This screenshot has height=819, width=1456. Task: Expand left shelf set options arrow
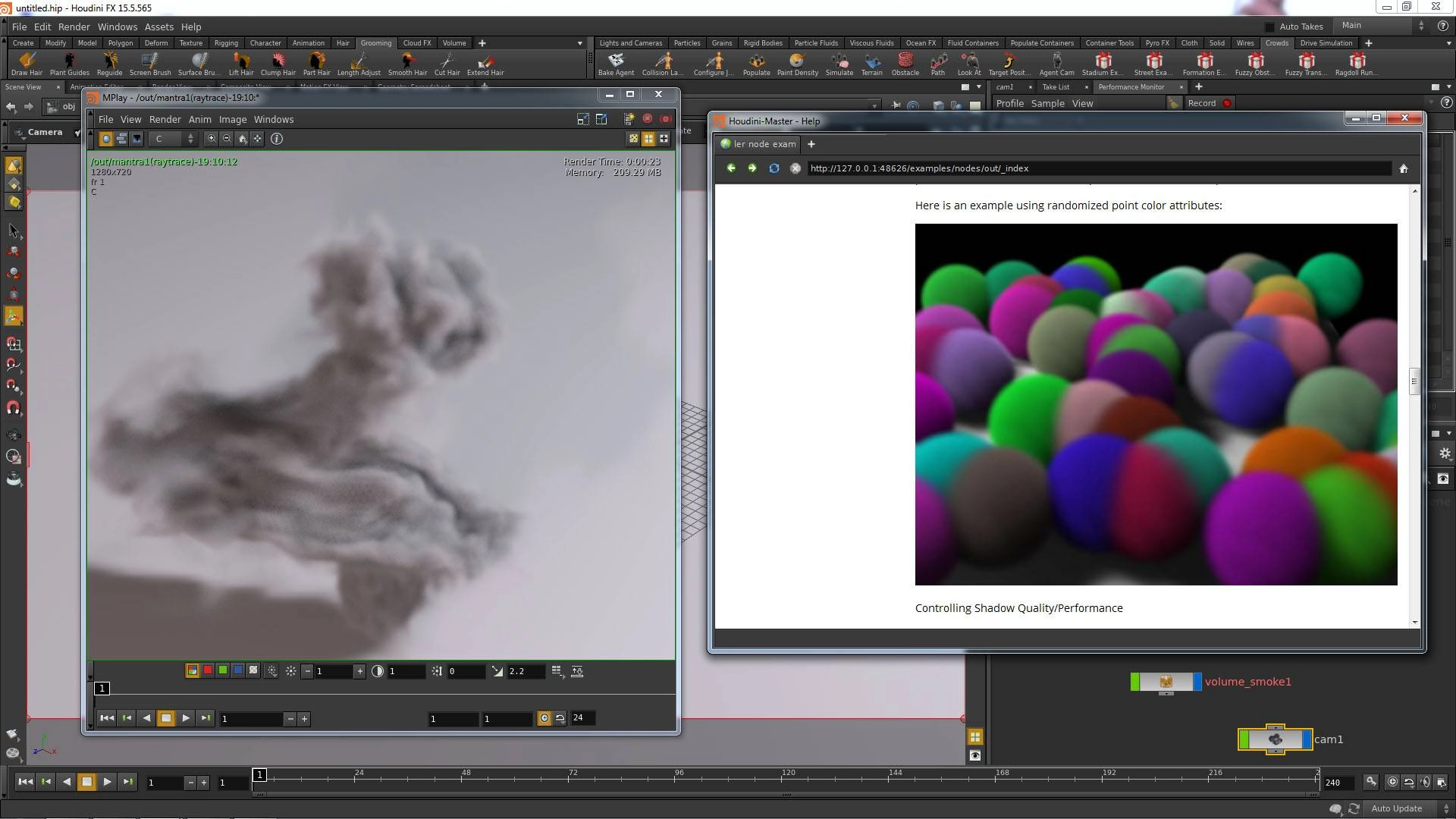click(x=580, y=43)
